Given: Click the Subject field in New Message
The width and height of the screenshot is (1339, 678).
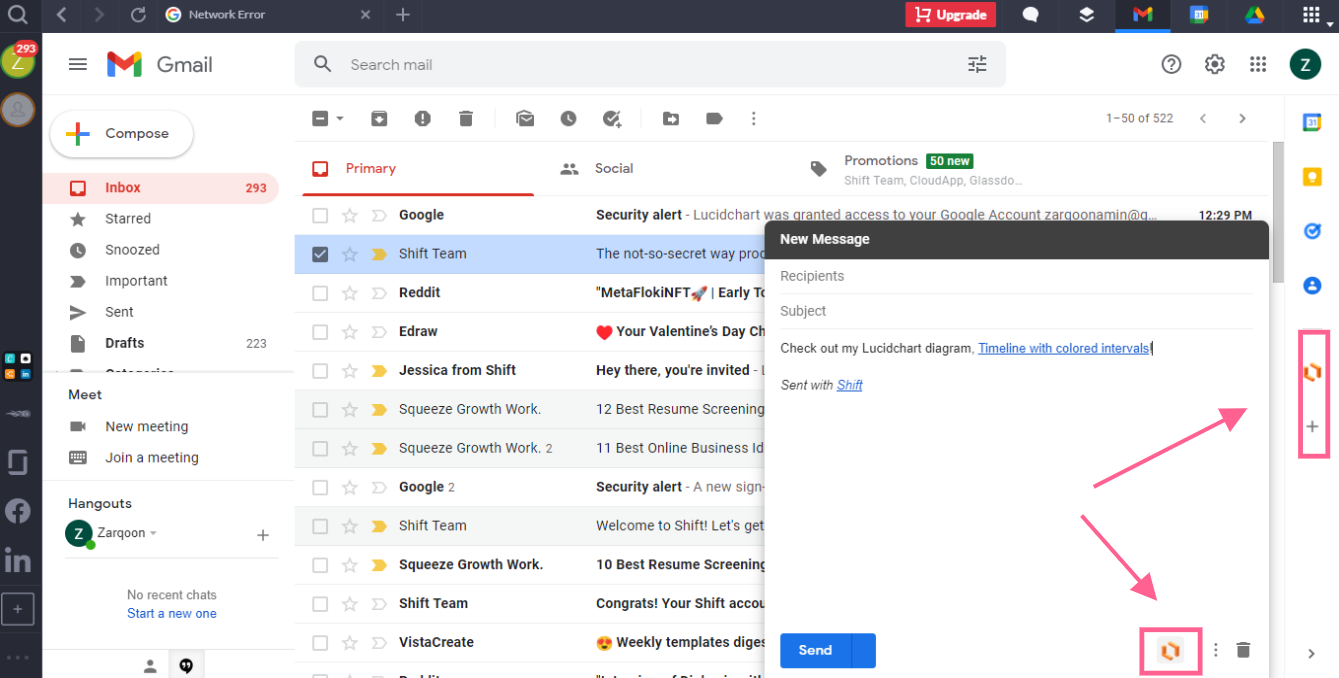Looking at the screenshot, I should [1016, 311].
